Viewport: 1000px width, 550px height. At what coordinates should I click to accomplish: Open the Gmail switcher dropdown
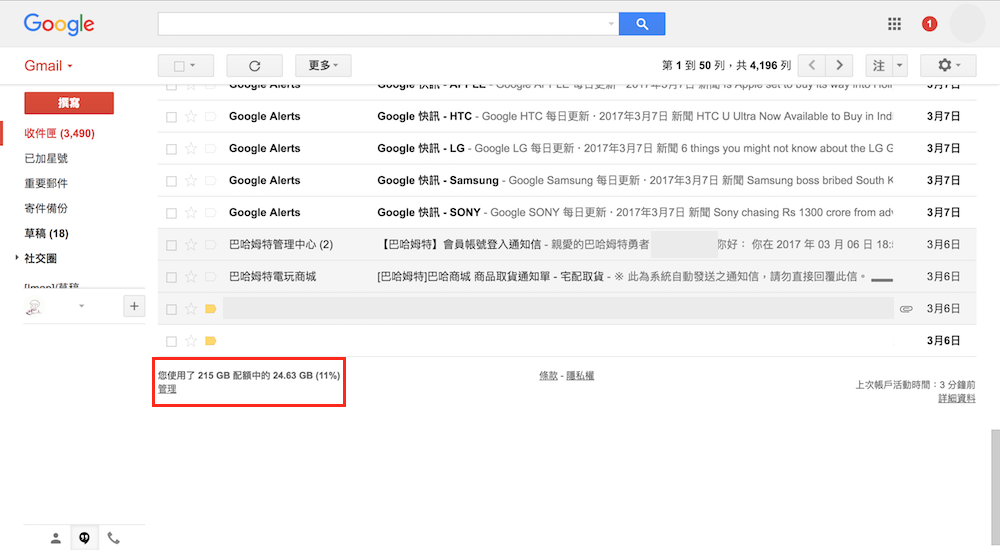49,66
